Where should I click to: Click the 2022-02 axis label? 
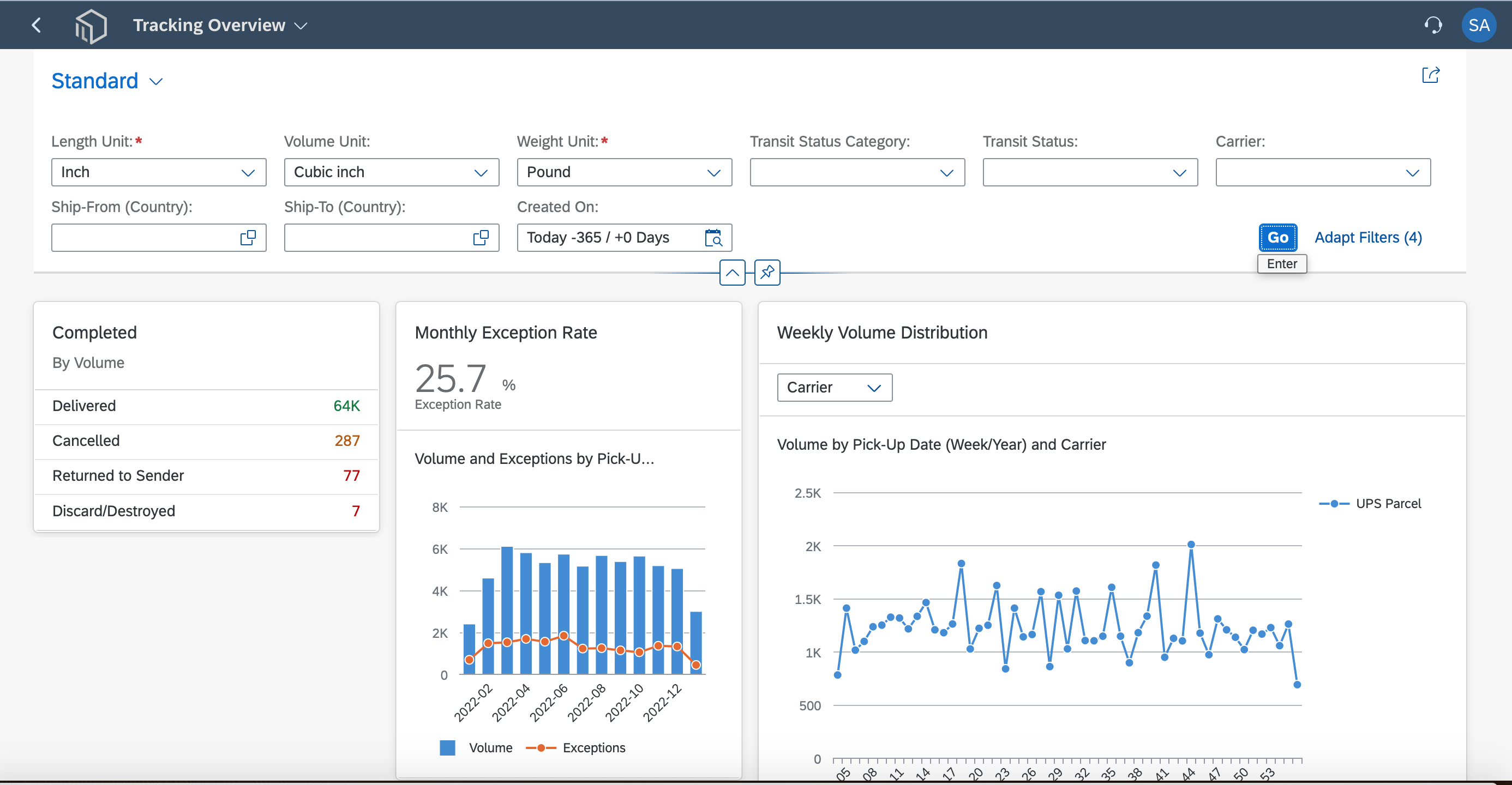click(473, 702)
